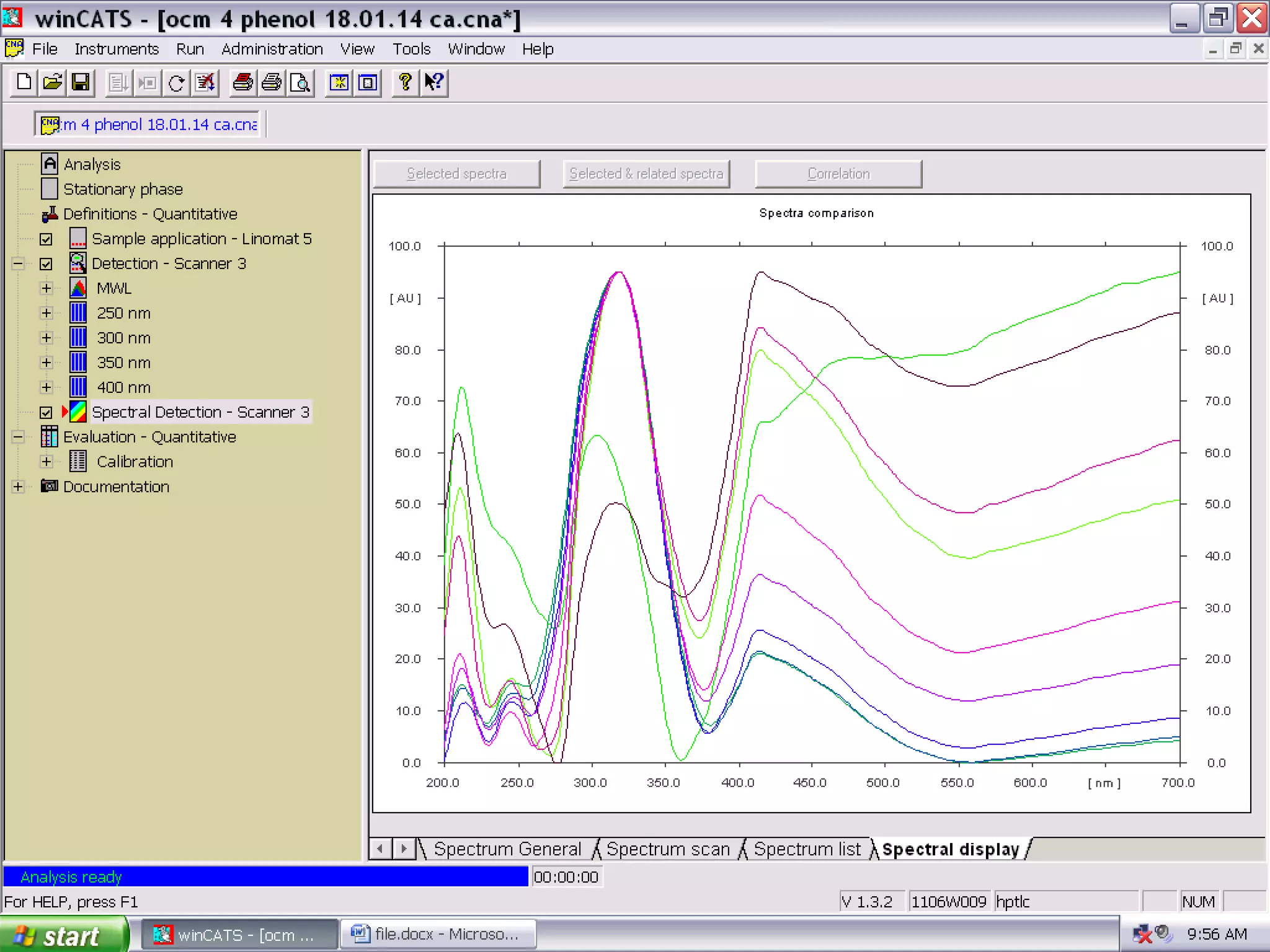Click the New document toolbar icon
Screen dimensions: 1270x952
24,82
